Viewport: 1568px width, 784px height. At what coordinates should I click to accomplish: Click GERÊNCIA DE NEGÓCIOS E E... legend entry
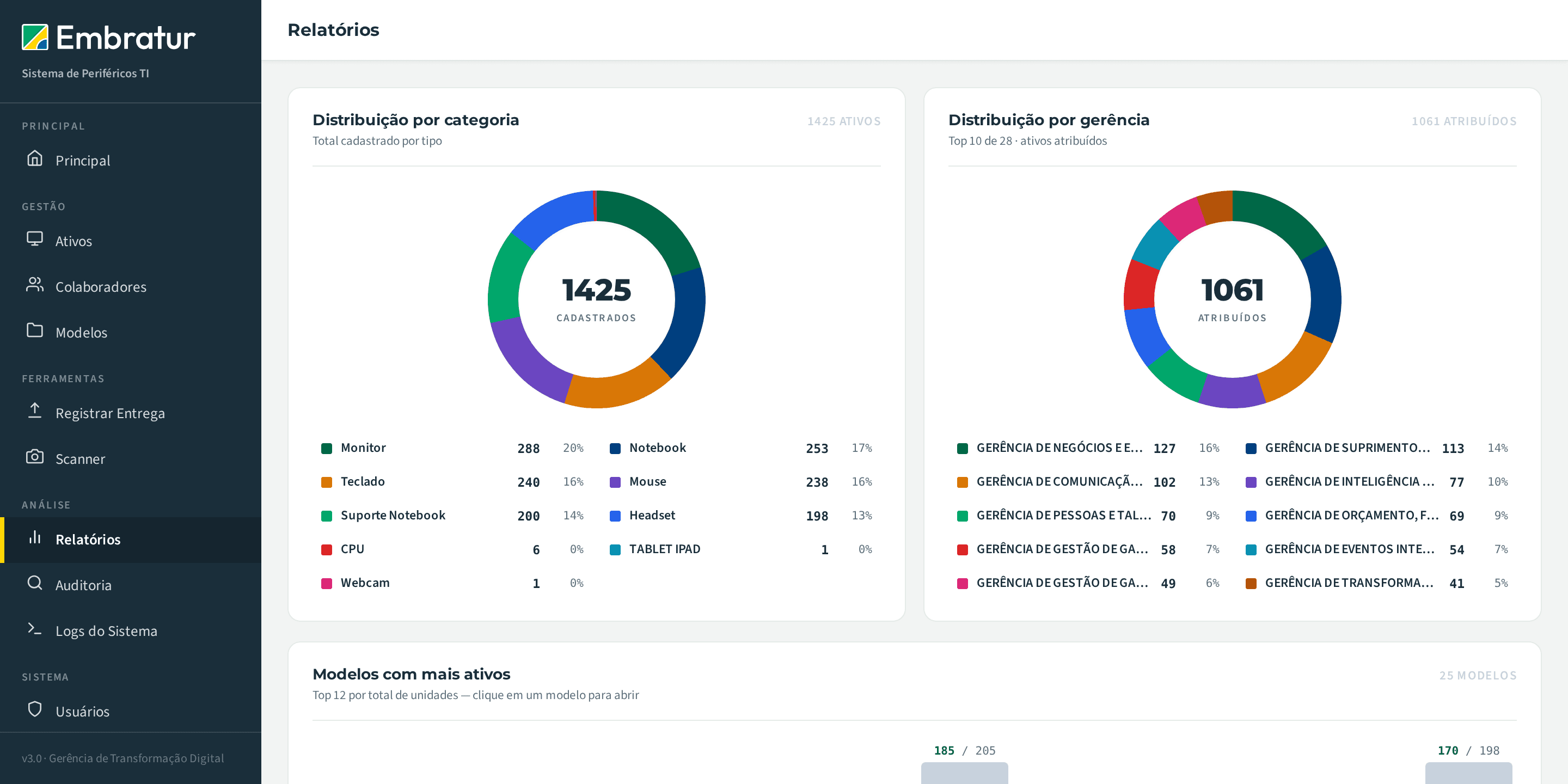click(1088, 448)
